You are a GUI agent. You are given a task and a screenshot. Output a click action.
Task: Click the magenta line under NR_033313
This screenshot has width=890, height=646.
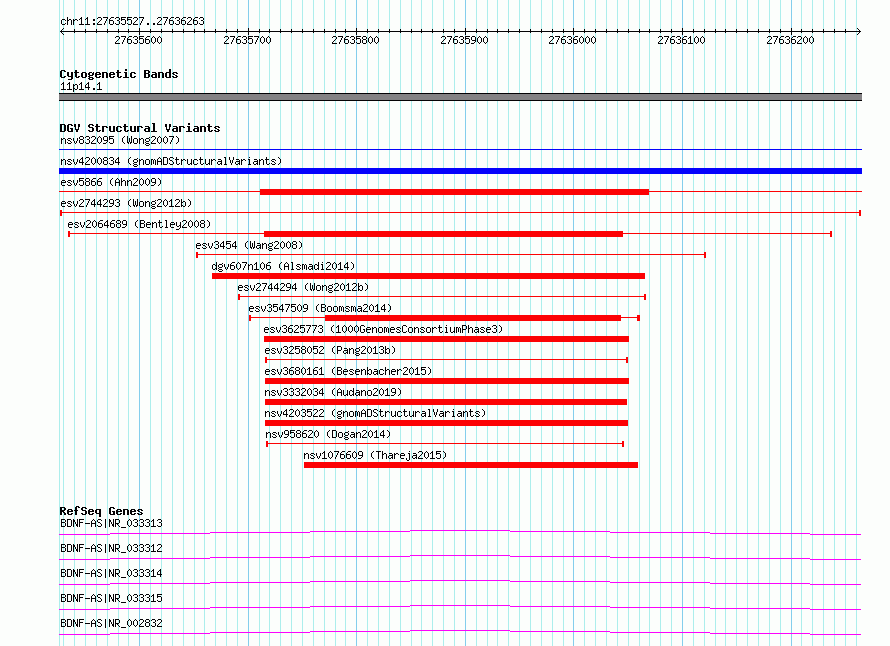(460, 532)
